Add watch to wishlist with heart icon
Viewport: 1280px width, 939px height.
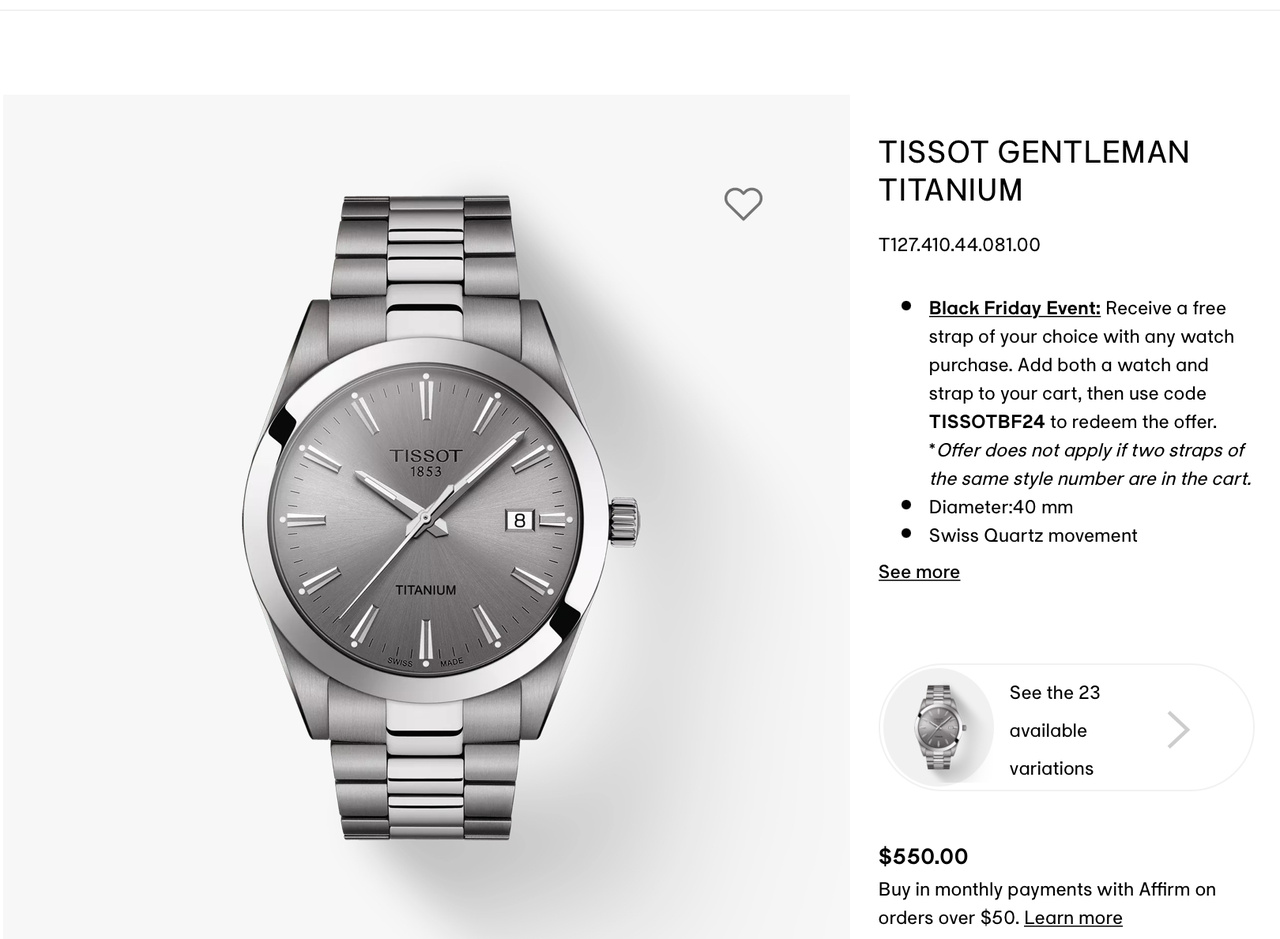coord(743,204)
